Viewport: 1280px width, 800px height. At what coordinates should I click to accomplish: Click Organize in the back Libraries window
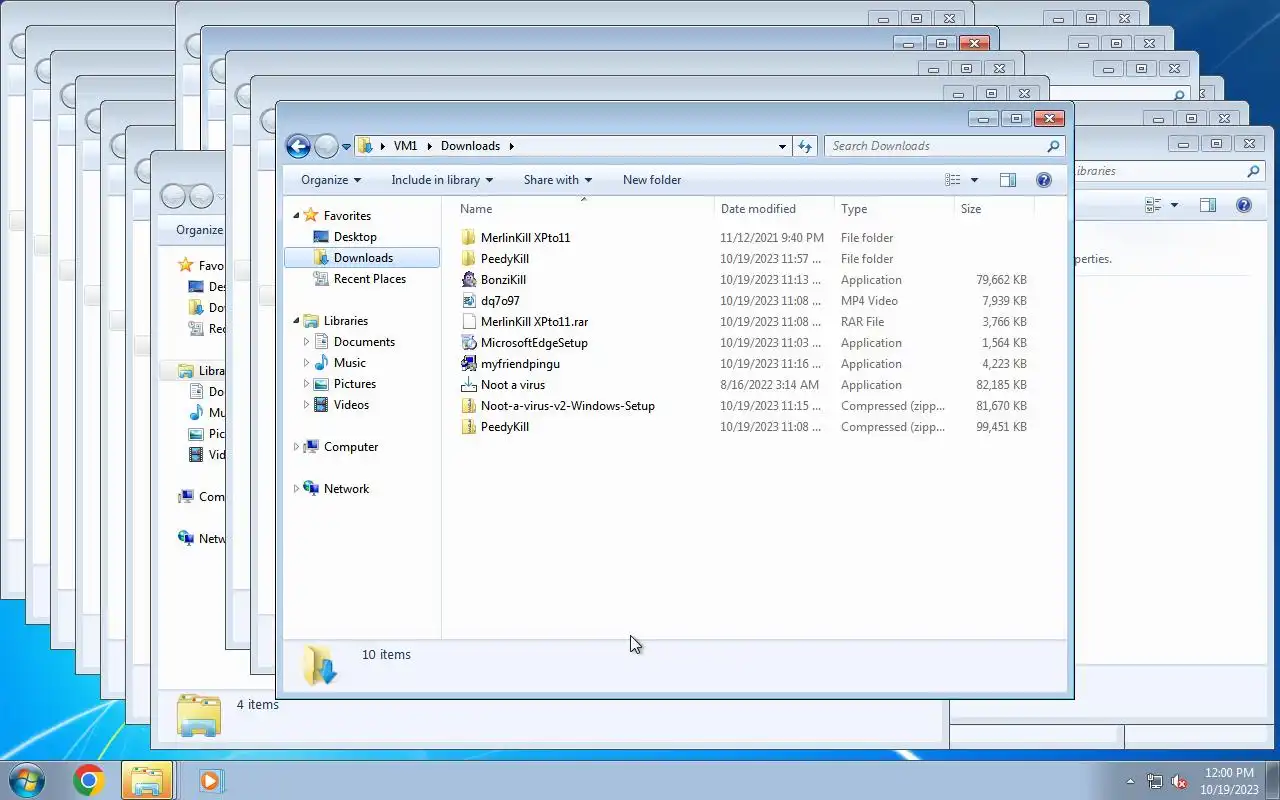point(199,230)
